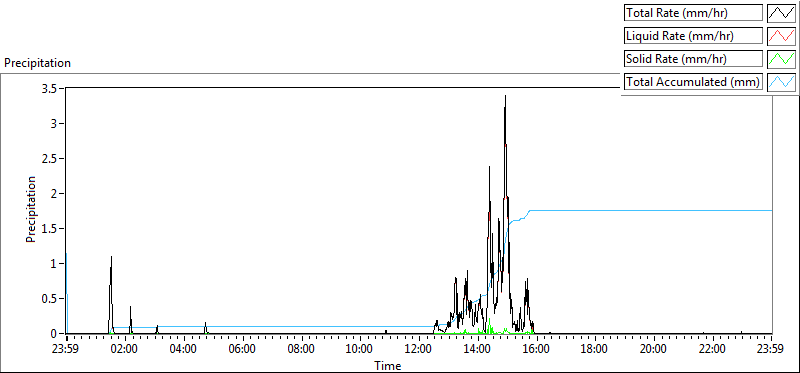Click the ending 23:59 x-axis time label
Image resolution: width=800 pixels, height=373 pixels.
point(771,349)
